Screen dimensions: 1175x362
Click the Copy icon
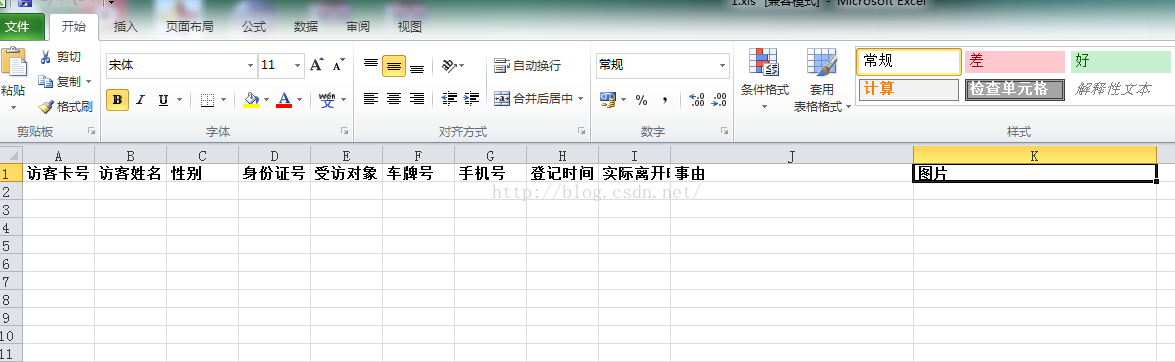tap(45, 81)
